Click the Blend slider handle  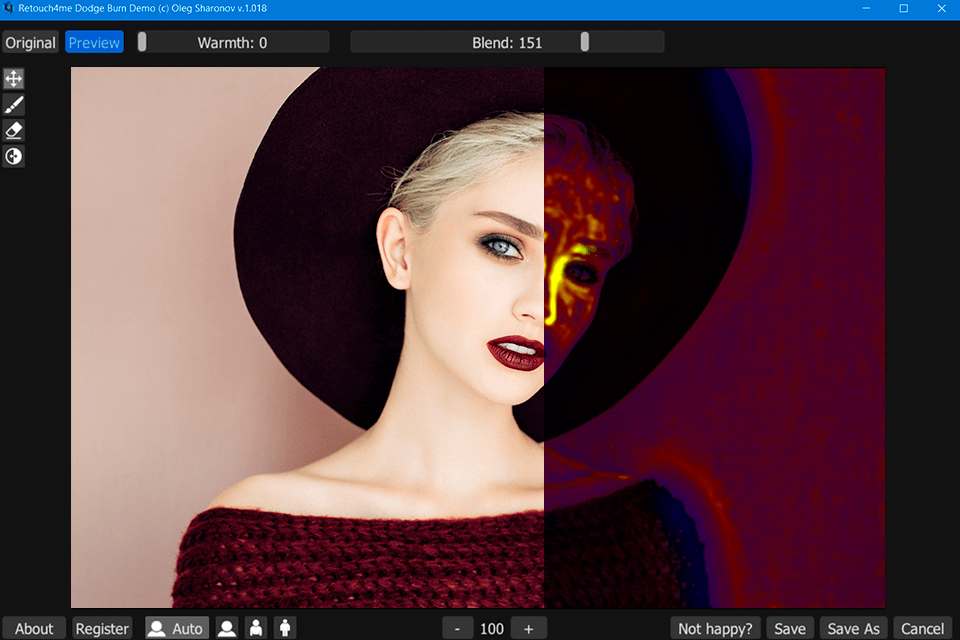pos(585,42)
